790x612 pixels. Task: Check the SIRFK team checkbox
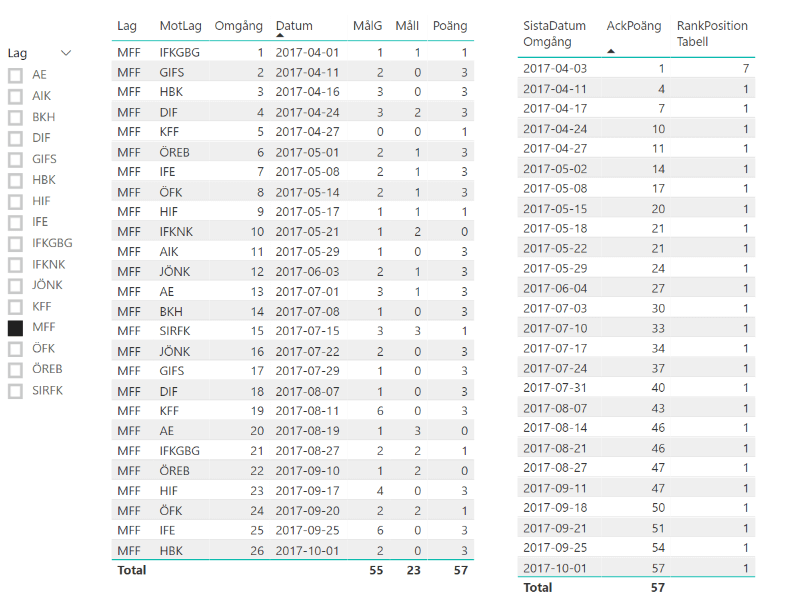[16, 391]
